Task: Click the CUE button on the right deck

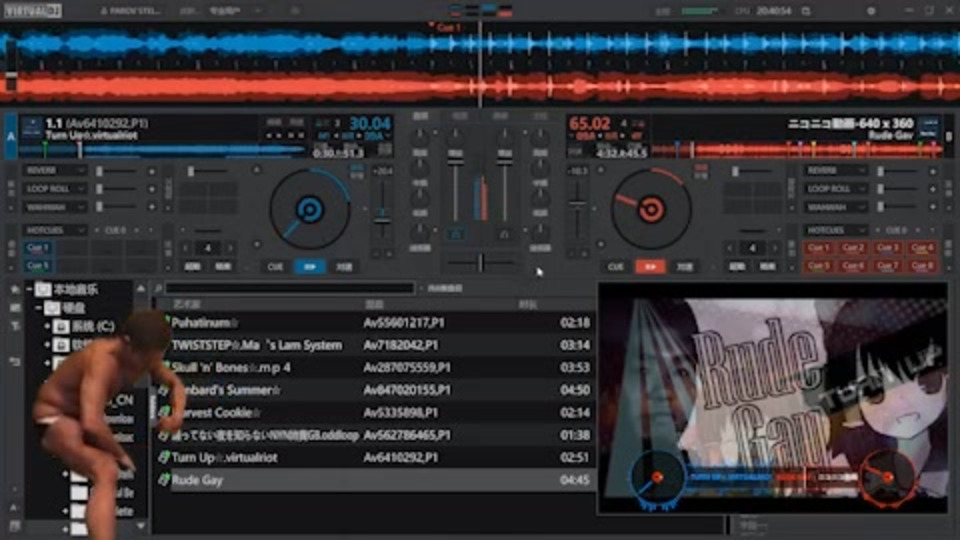Action: (615, 267)
